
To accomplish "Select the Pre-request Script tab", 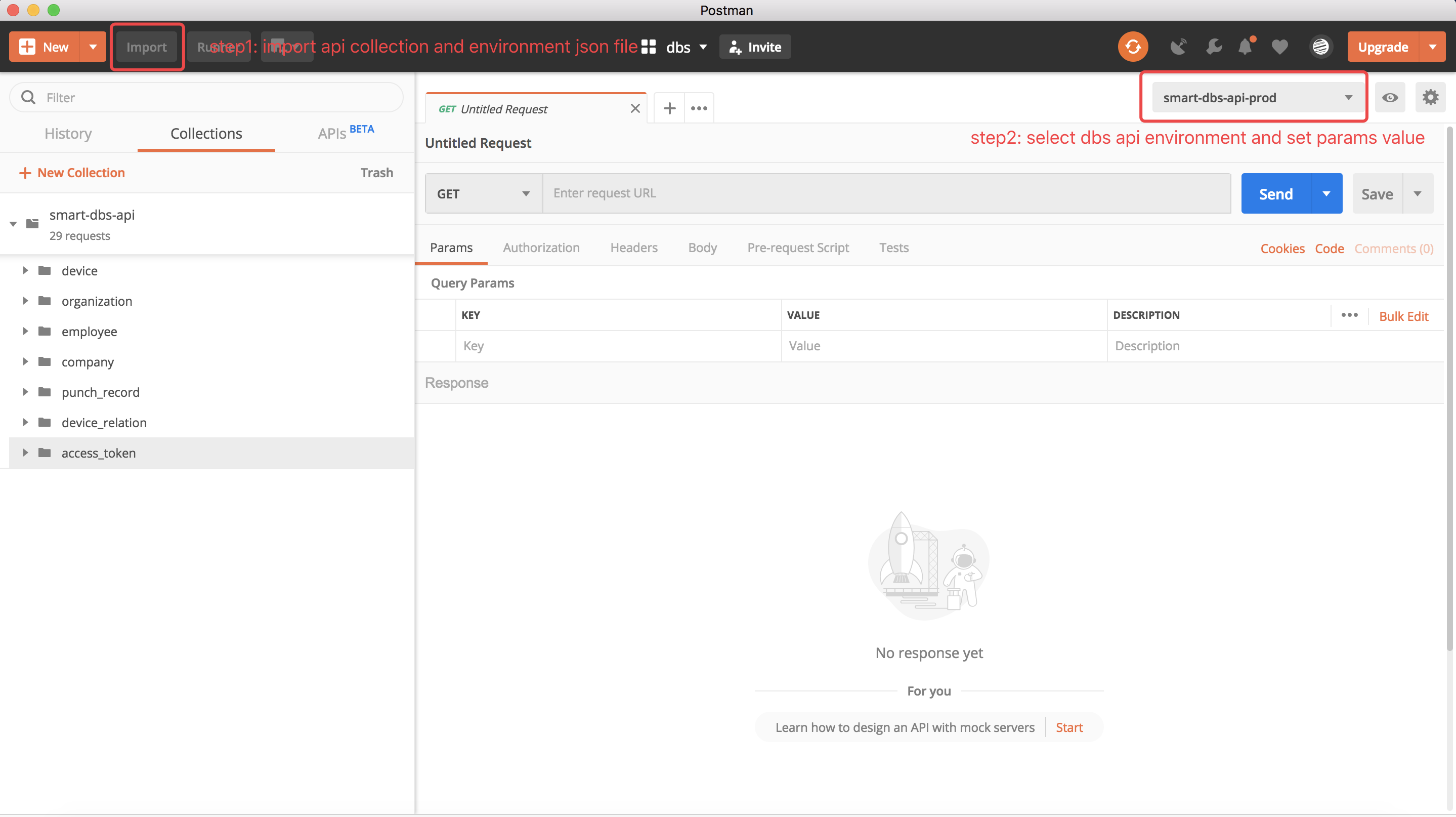I will tap(797, 248).
